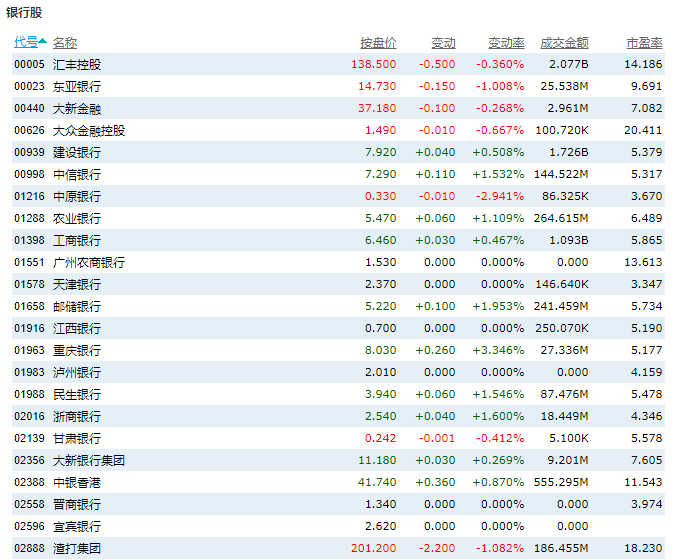Sort by 成交金额 column header
The width and height of the screenshot is (687, 560).
click(x=564, y=43)
